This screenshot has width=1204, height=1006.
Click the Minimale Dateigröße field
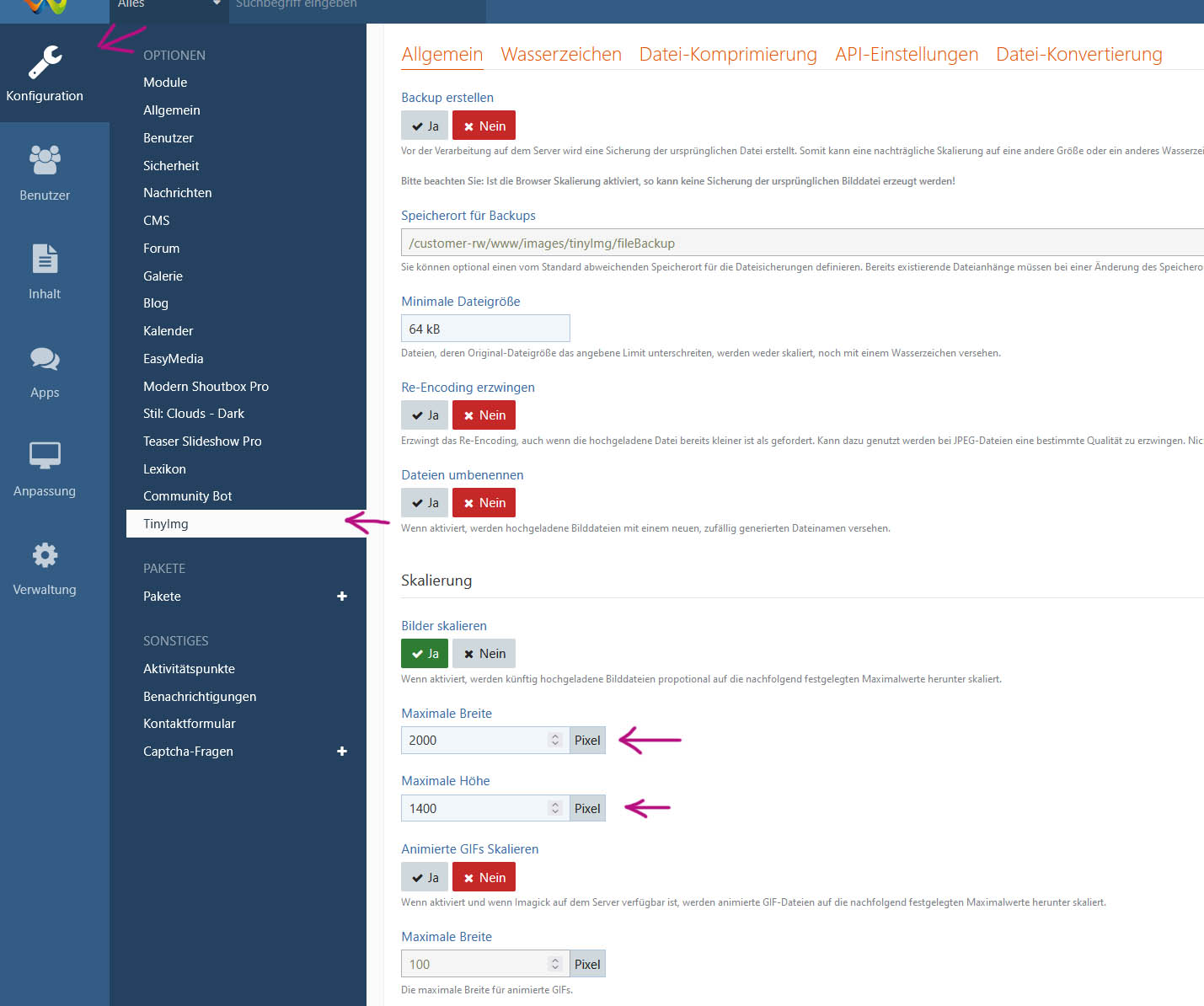[x=485, y=329]
